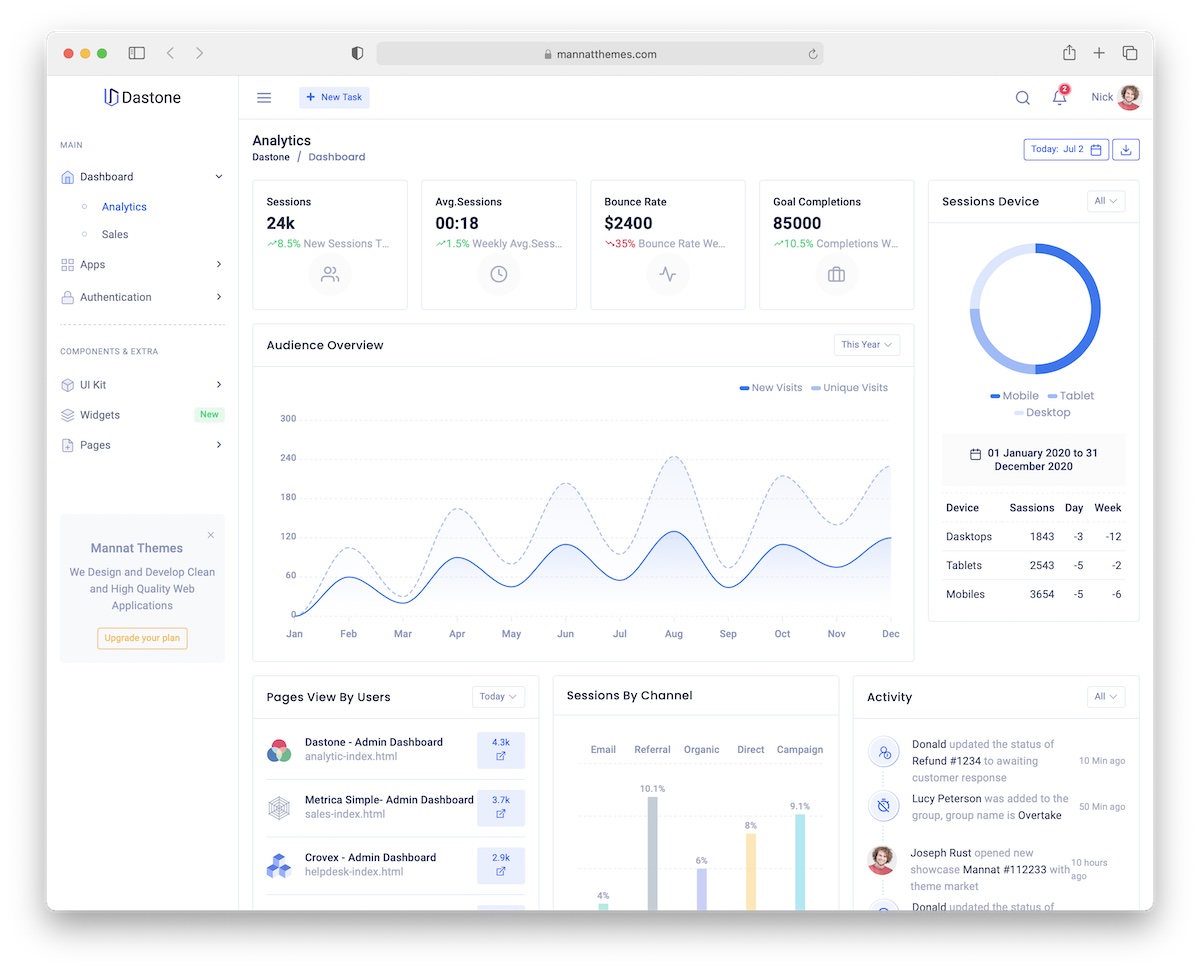Click Donald's refund activity icon
Viewport: 1200px width, 972px height.
click(884, 752)
